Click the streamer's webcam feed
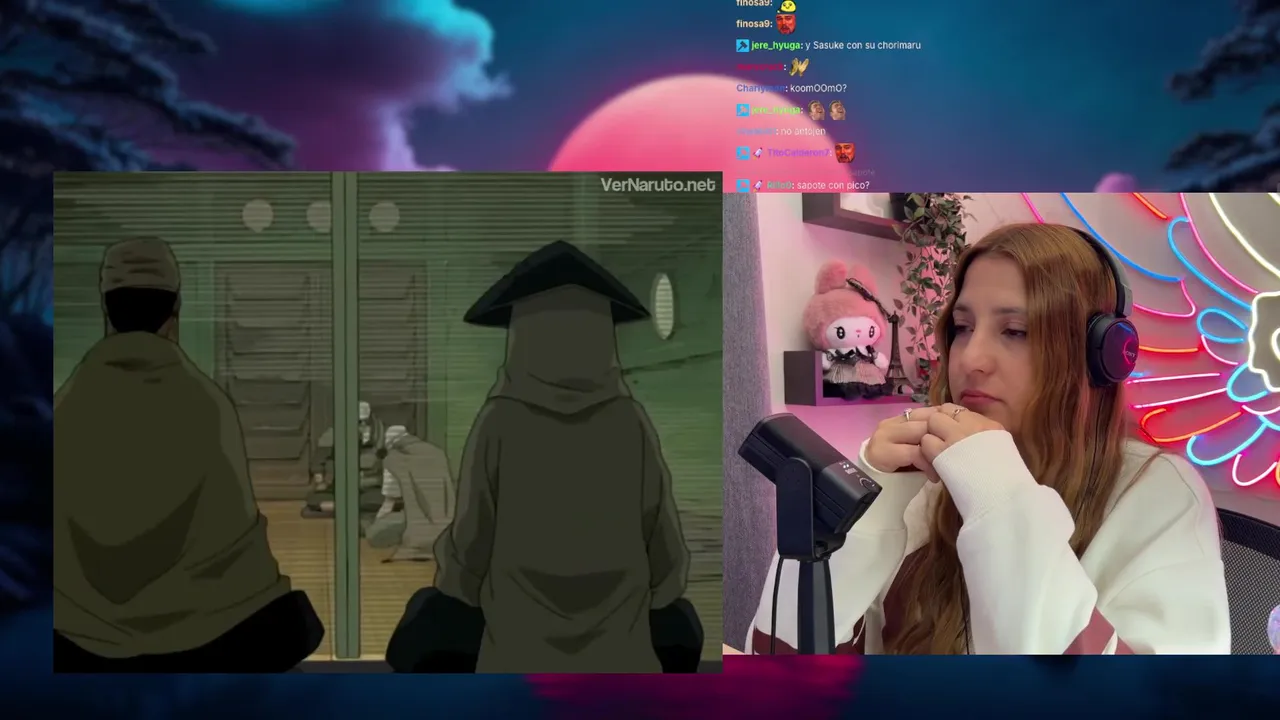1280x720 pixels. click(1001, 424)
